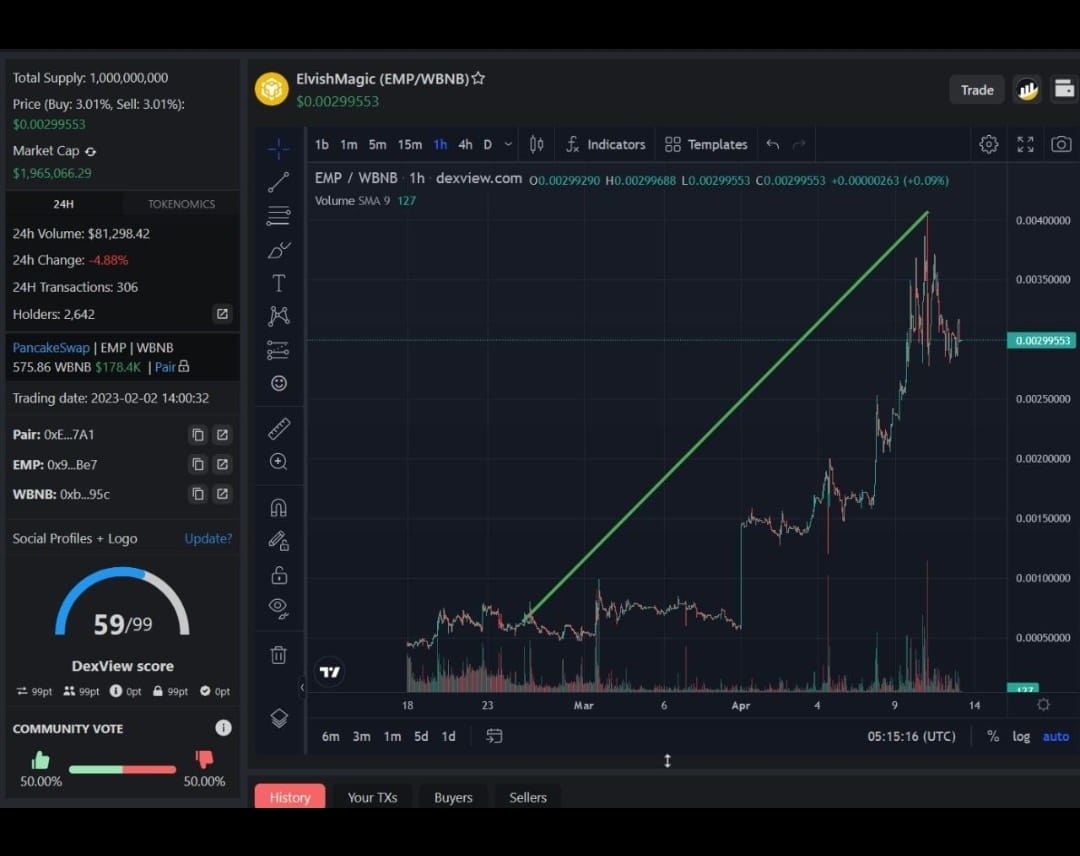Undo the last chart action
The width and height of the screenshot is (1080, 856).
coord(773,144)
